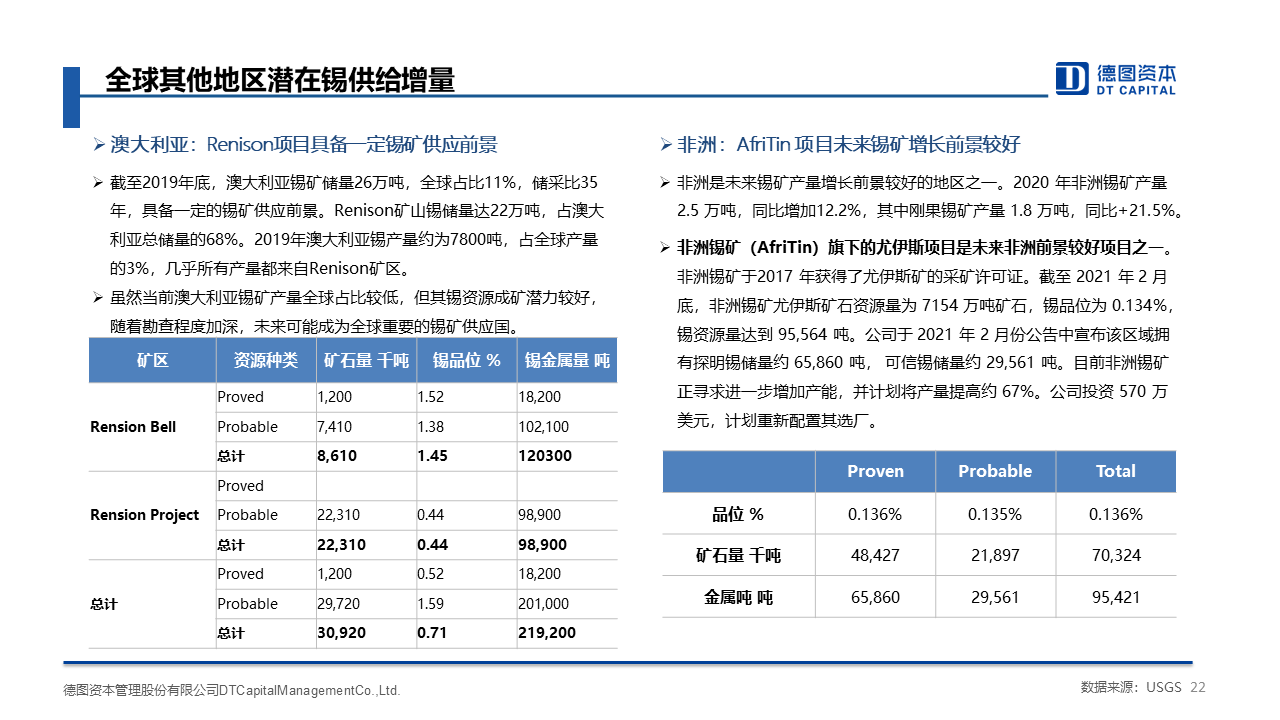
Task: Select bold 98,900 in Rension Project total row
Action: point(542,545)
